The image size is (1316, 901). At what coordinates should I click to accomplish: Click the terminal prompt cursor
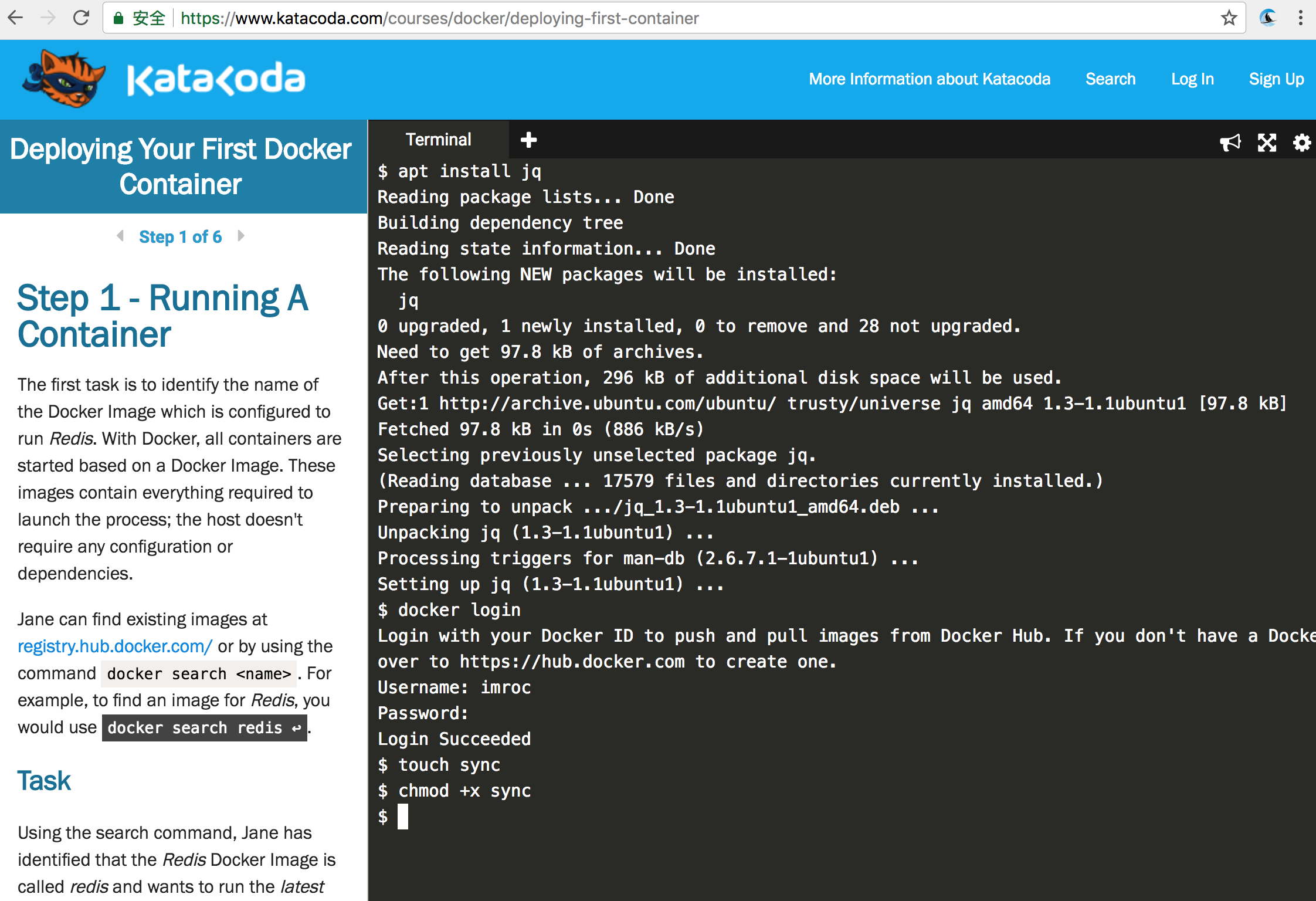tap(403, 817)
